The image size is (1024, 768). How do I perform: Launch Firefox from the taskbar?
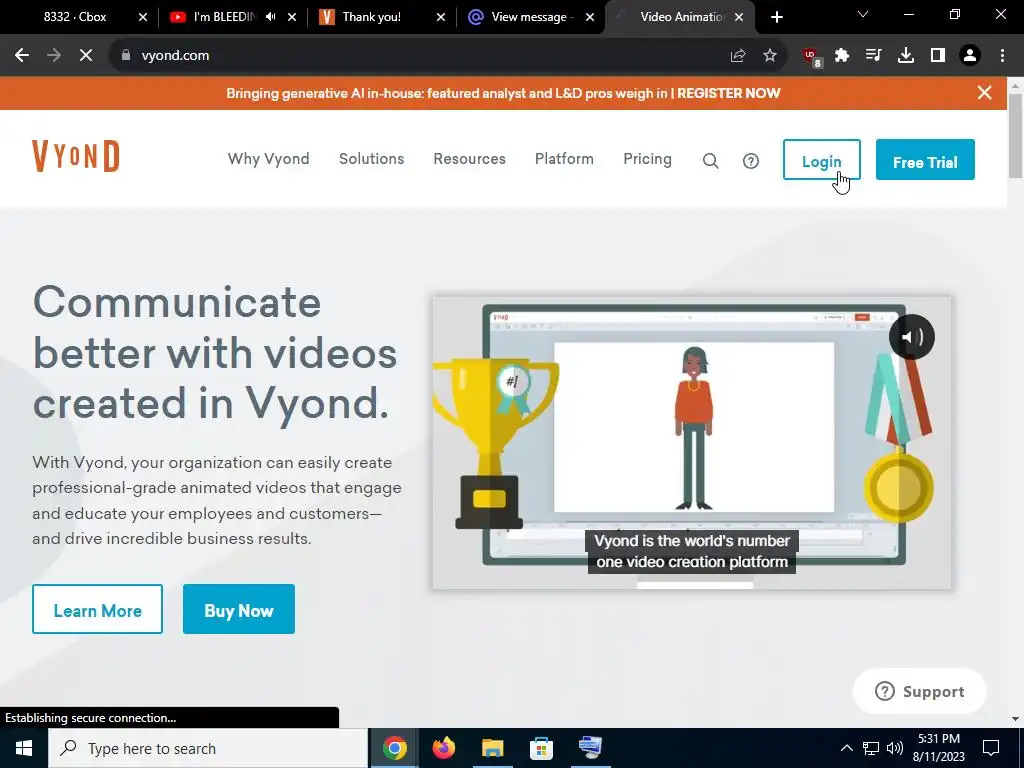pyautogui.click(x=443, y=748)
